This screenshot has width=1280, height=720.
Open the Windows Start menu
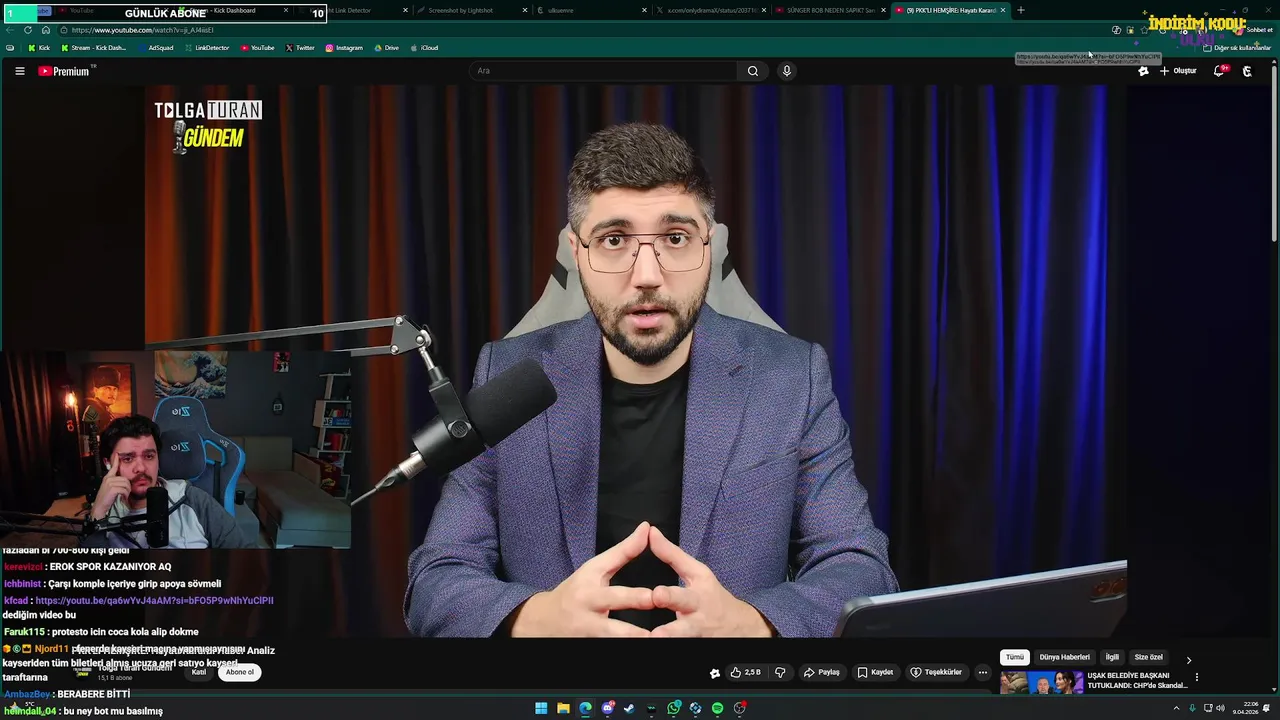click(541, 708)
